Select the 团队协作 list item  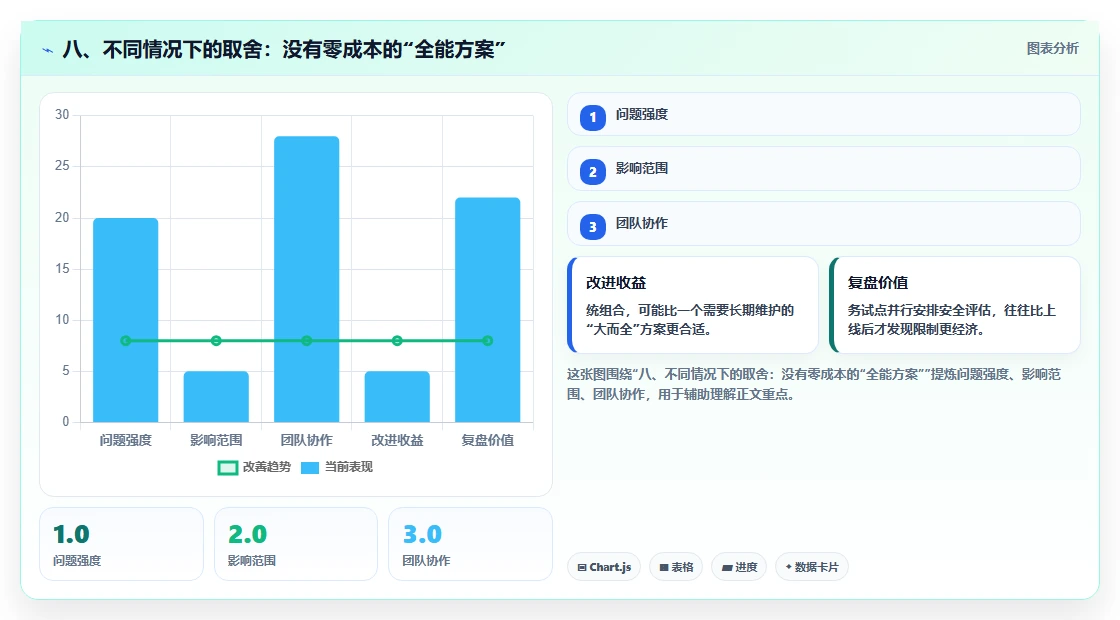(x=824, y=224)
